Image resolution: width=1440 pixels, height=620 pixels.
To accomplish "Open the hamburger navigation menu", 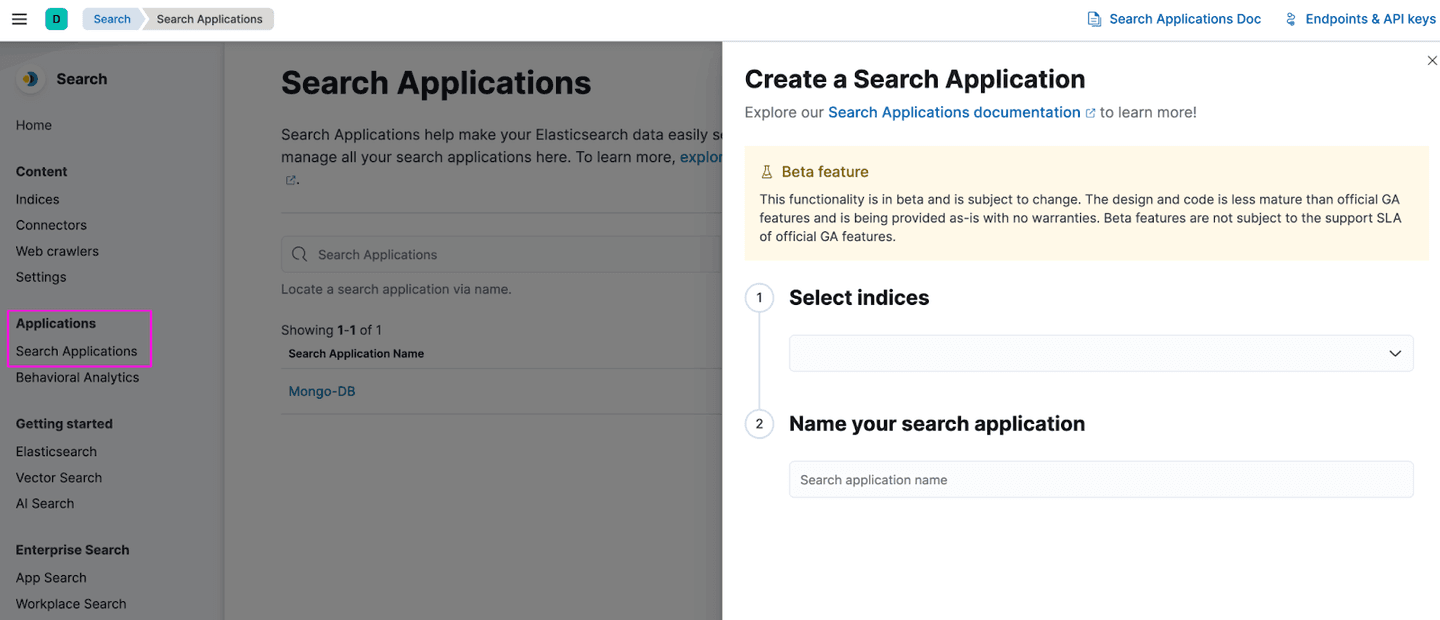I will [19, 19].
